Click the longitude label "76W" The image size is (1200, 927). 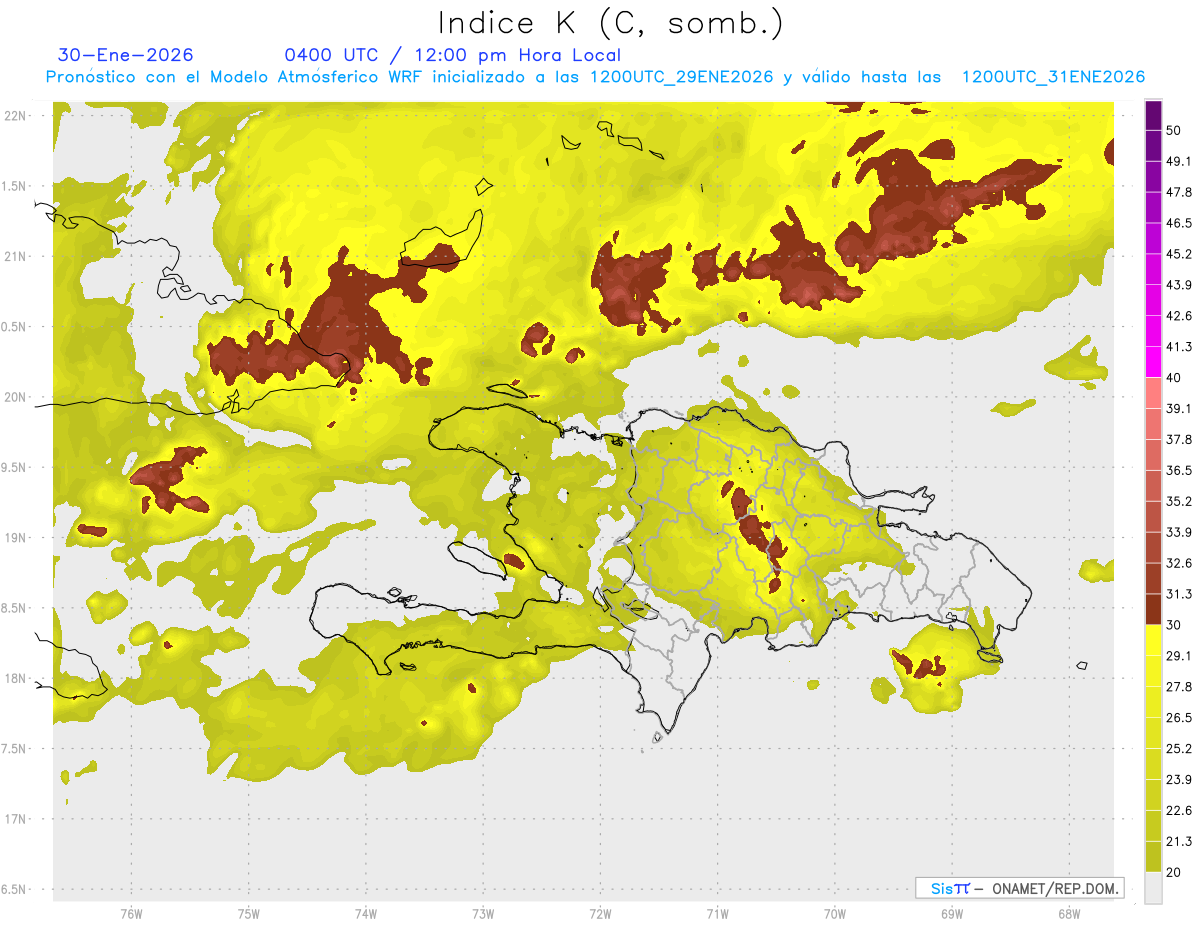(x=131, y=914)
